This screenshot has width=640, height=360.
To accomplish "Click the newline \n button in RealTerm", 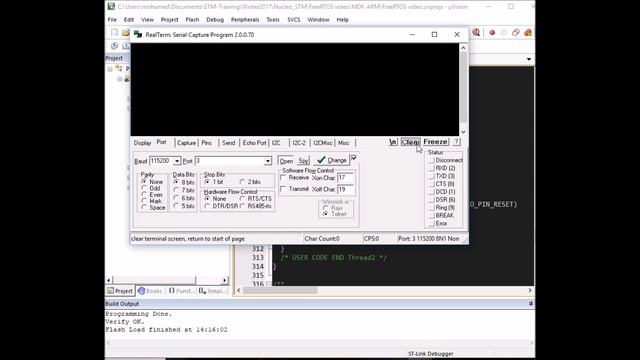I will coord(393,142).
